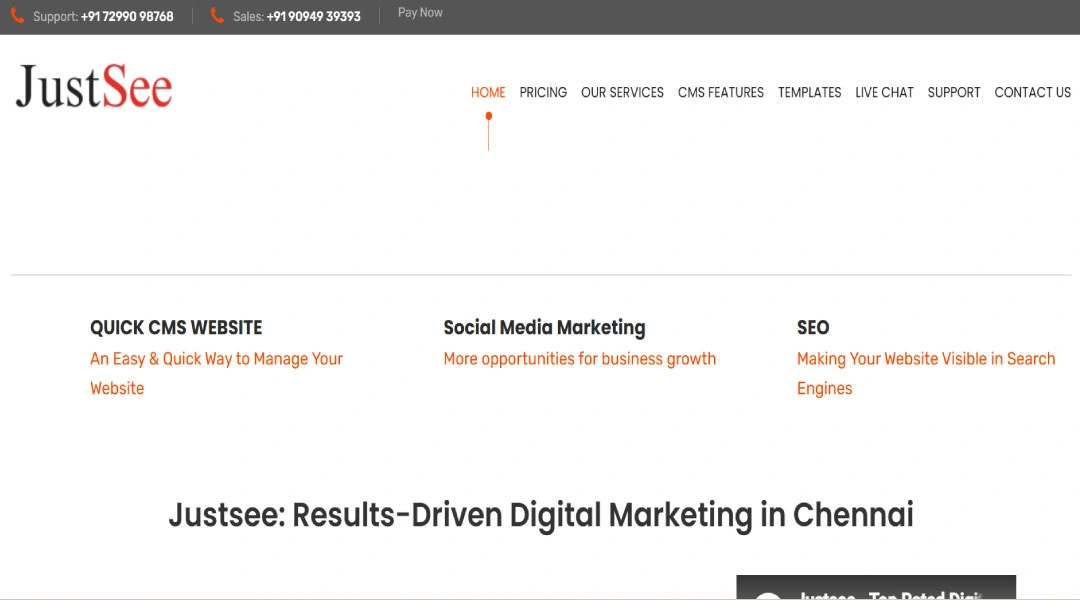Open the SUPPORT menu item
The width and height of the screenshot is (1080, 600).
tap(954, 92)
